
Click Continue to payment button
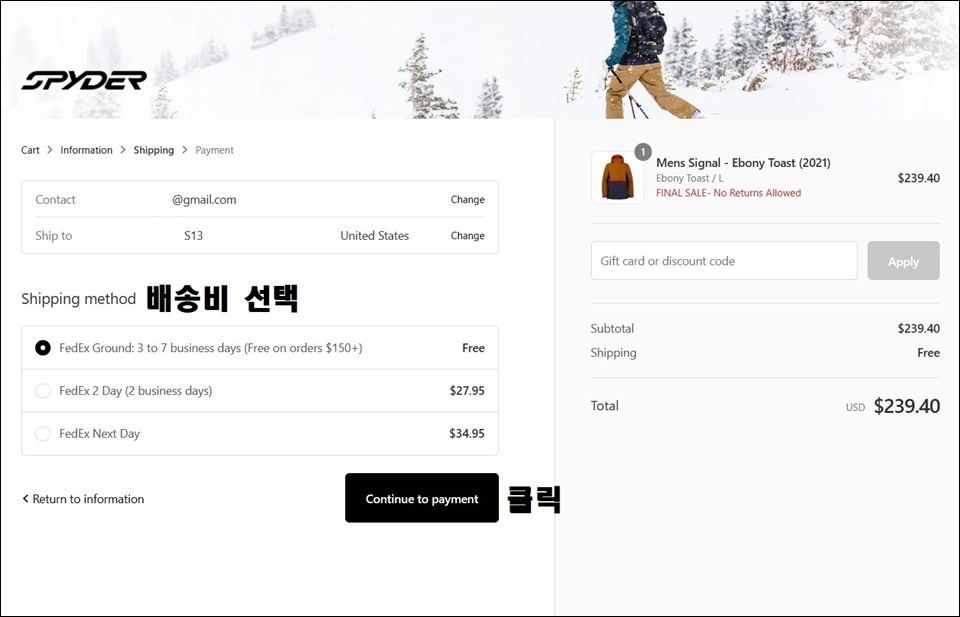pos(422,498)
